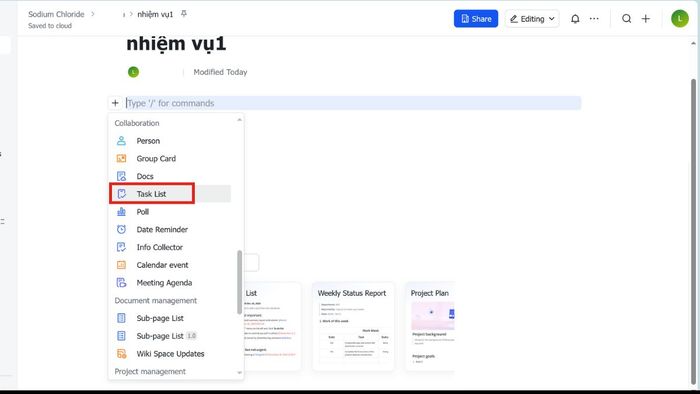Click the Collaboration section header
Image resolution: width=700 pixels, height=394 pixels.
coord(137,123)
